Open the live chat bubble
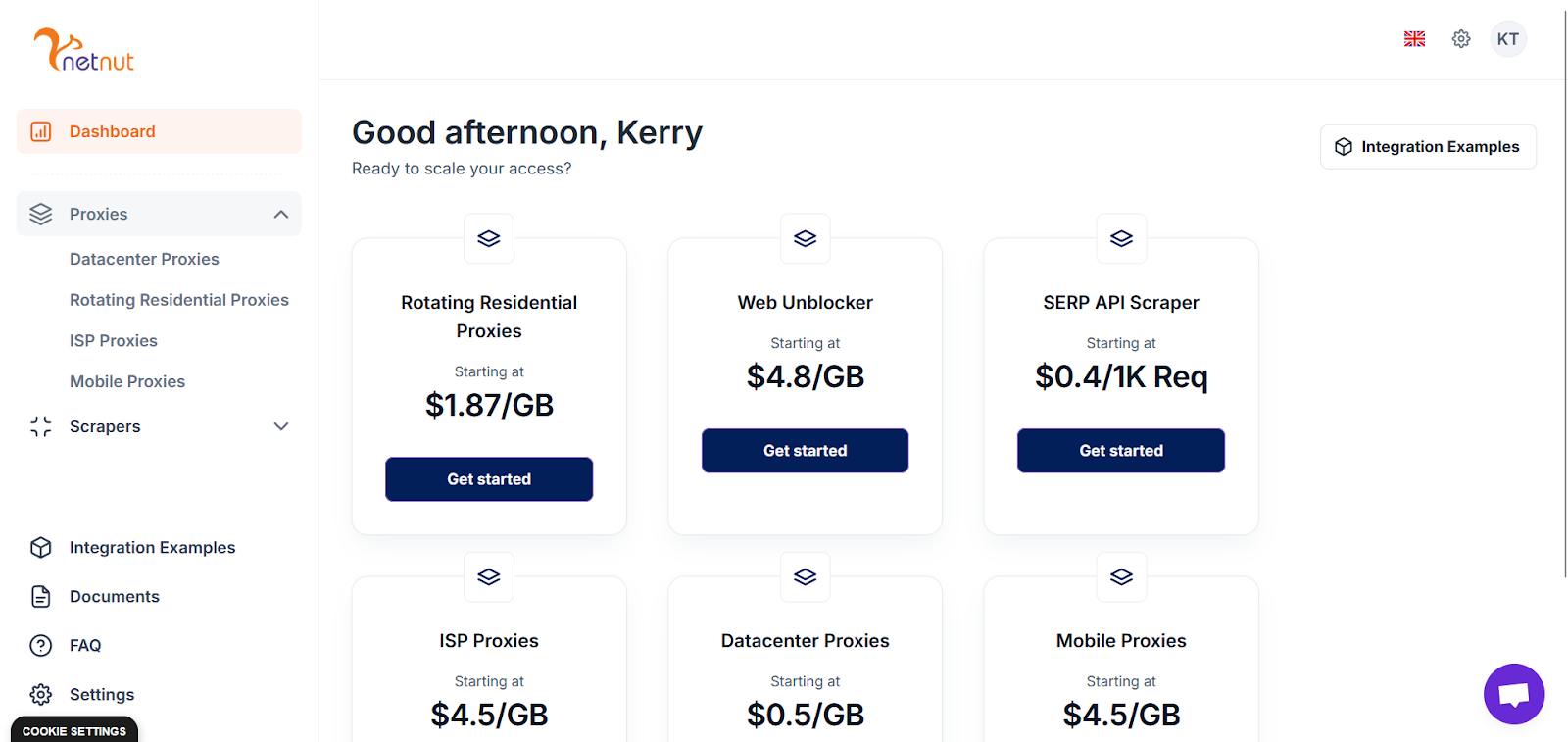The image size is (1568, 742). [x=1513, y=694]
